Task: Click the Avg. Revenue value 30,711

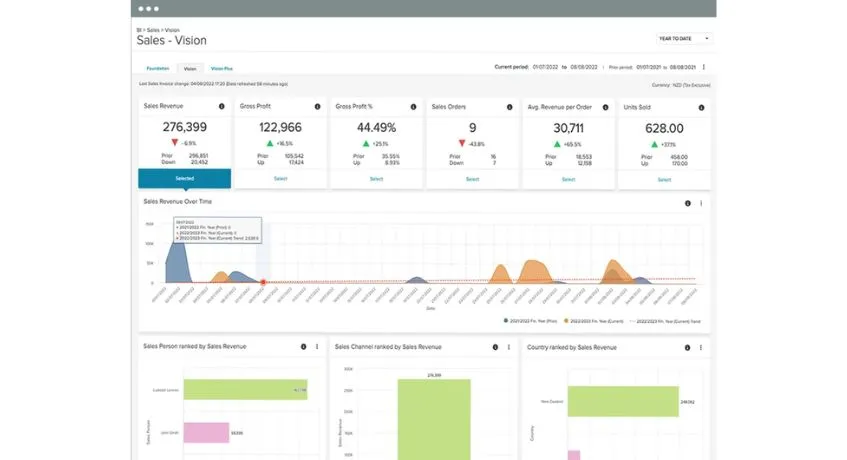Action: [568, 128]
